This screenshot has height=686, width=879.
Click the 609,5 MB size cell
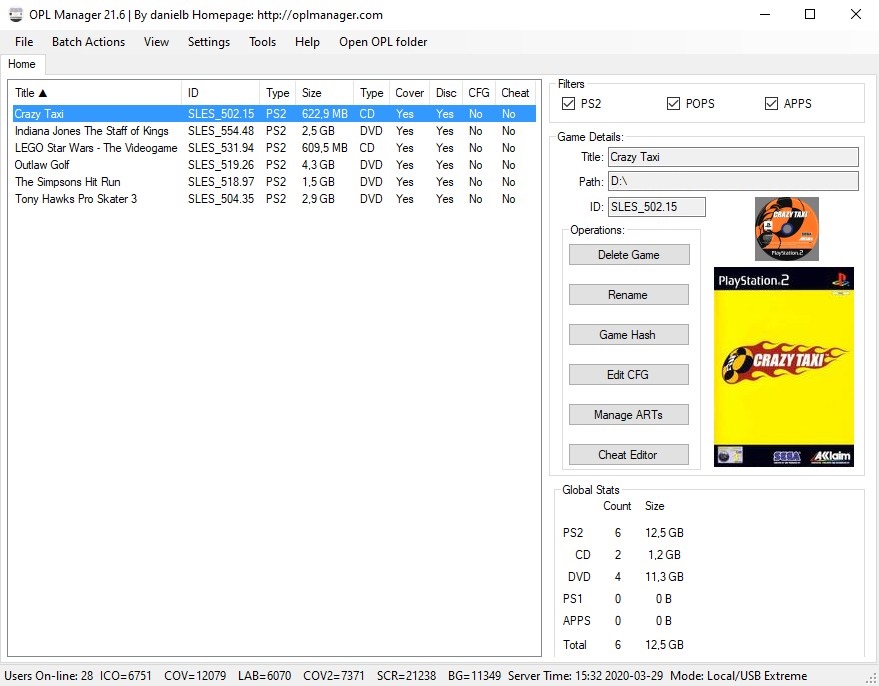[325, 148]
